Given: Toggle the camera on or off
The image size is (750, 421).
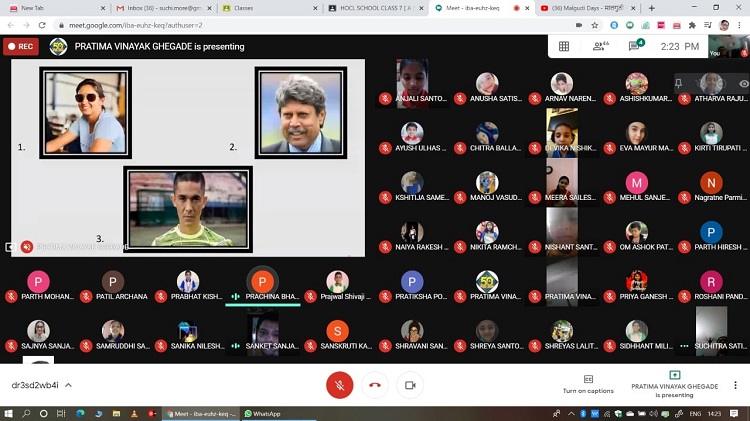Looking at the screenshot, I should click(x=409, y=385).
